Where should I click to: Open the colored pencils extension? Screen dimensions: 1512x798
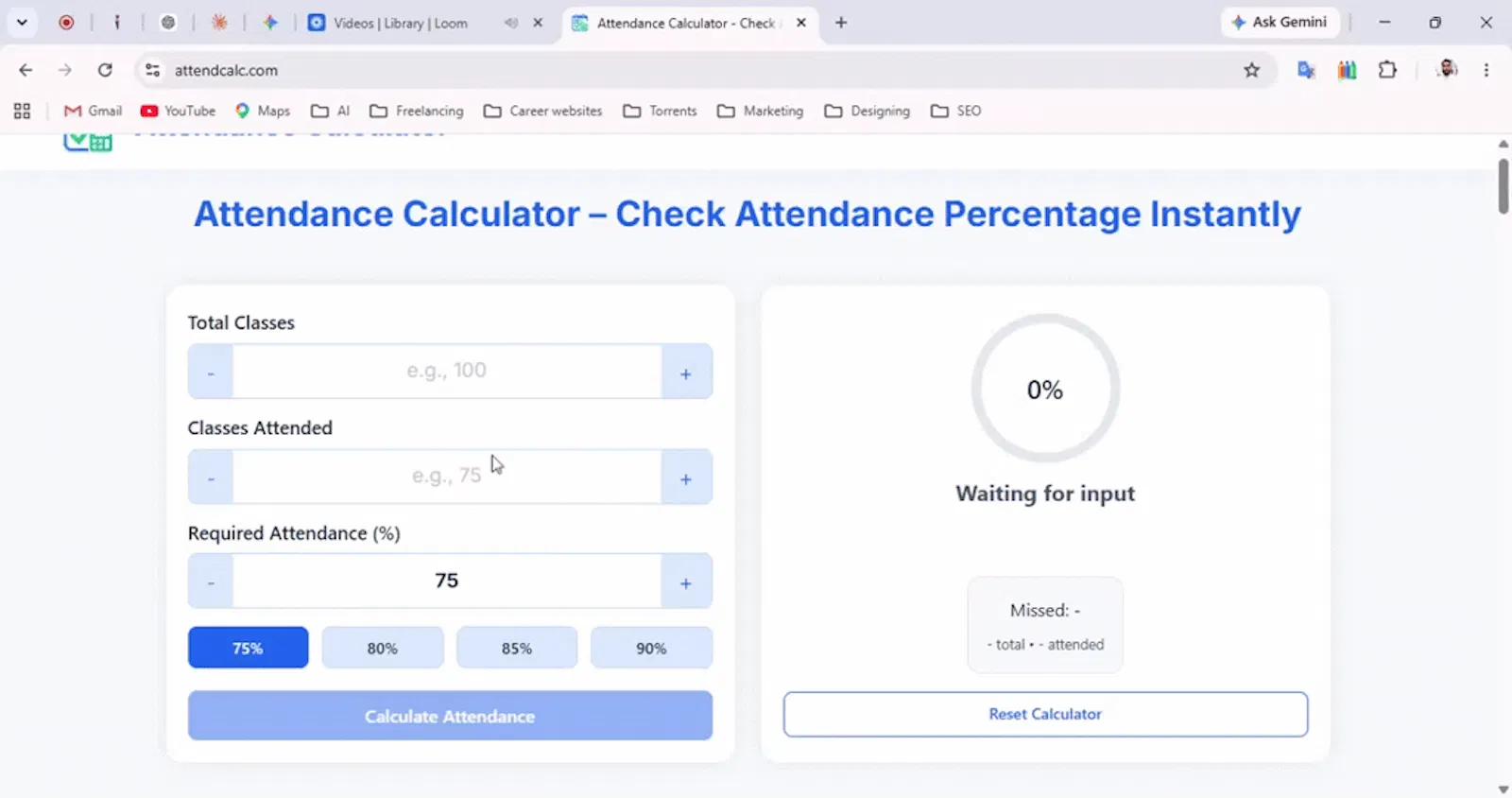point(1347,70)
